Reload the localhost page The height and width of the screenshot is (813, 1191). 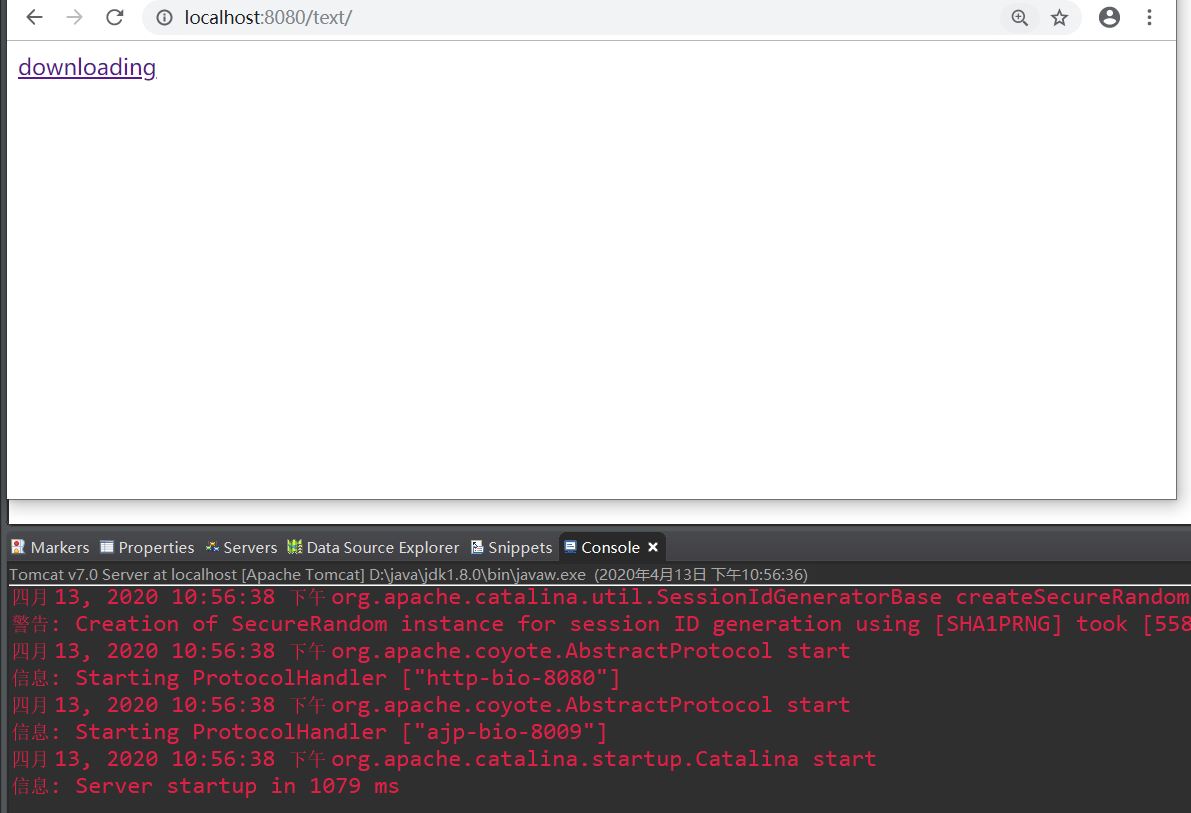[x=113, y=17]
